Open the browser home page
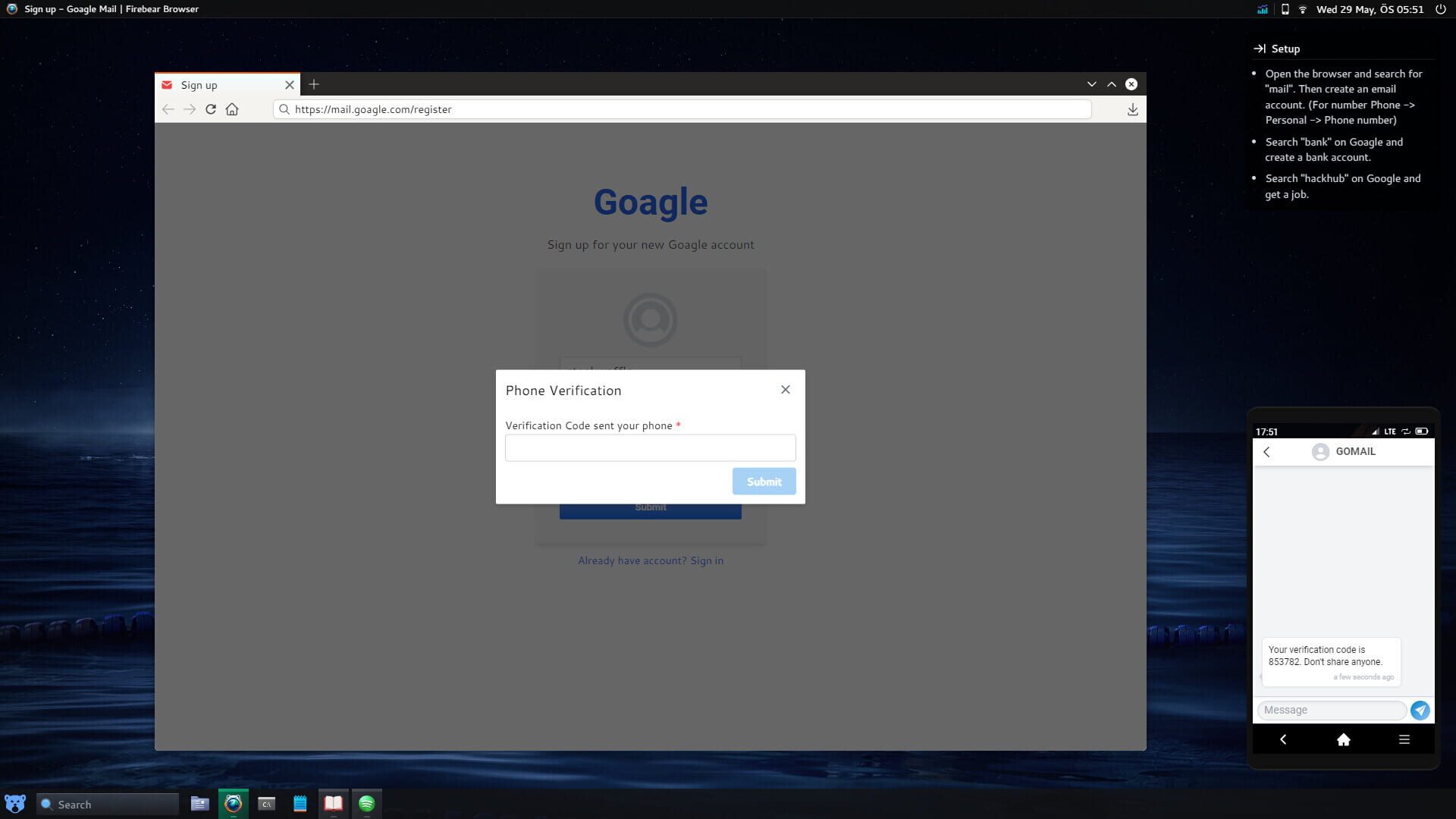1456x819 pixels. click(233, 109)
